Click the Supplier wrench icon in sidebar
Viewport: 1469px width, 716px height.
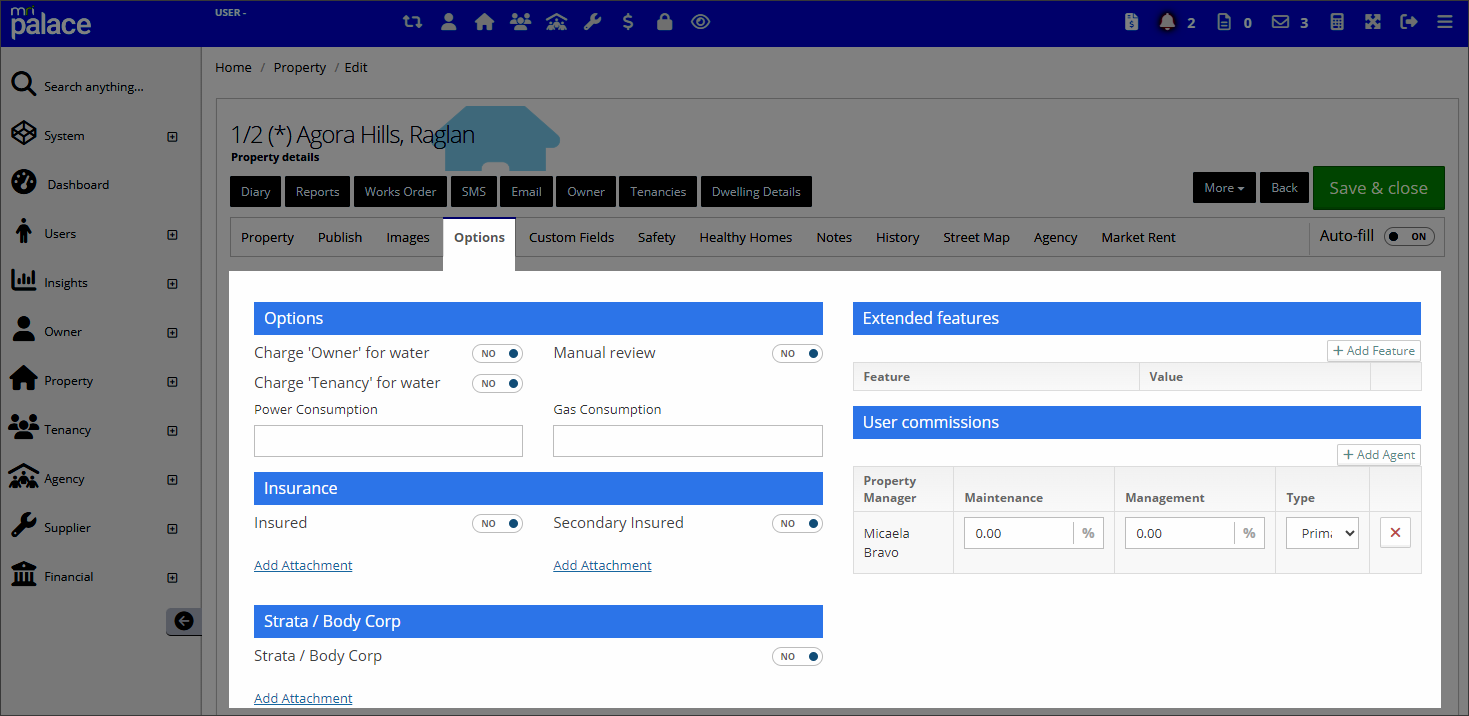[24, 526]
